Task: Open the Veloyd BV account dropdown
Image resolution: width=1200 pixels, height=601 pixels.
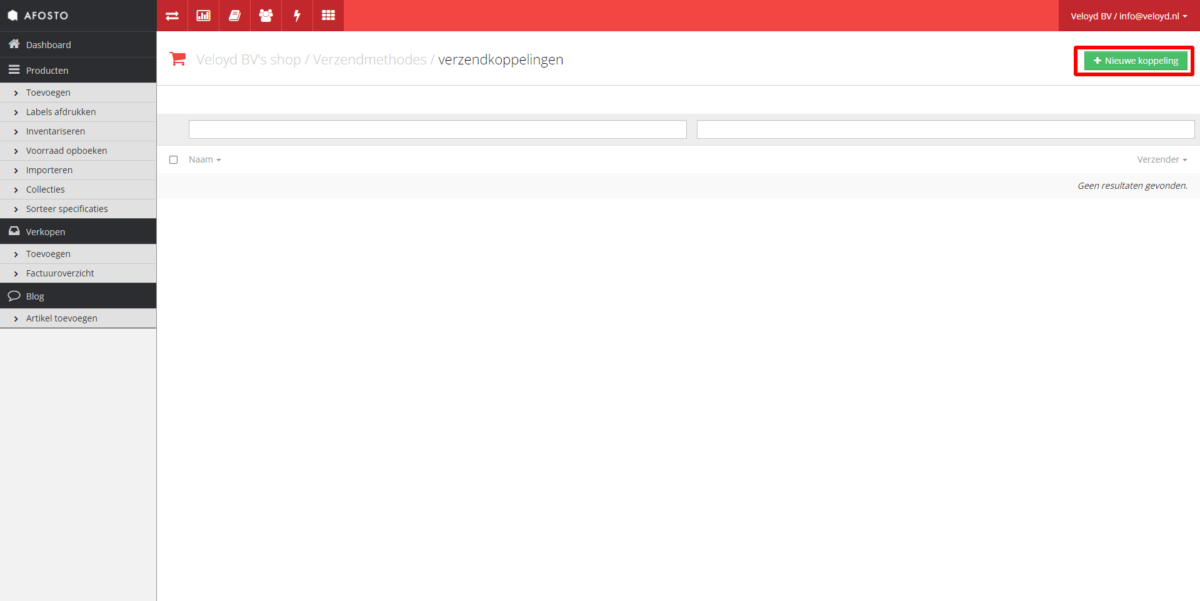Action: [1128, 15]
